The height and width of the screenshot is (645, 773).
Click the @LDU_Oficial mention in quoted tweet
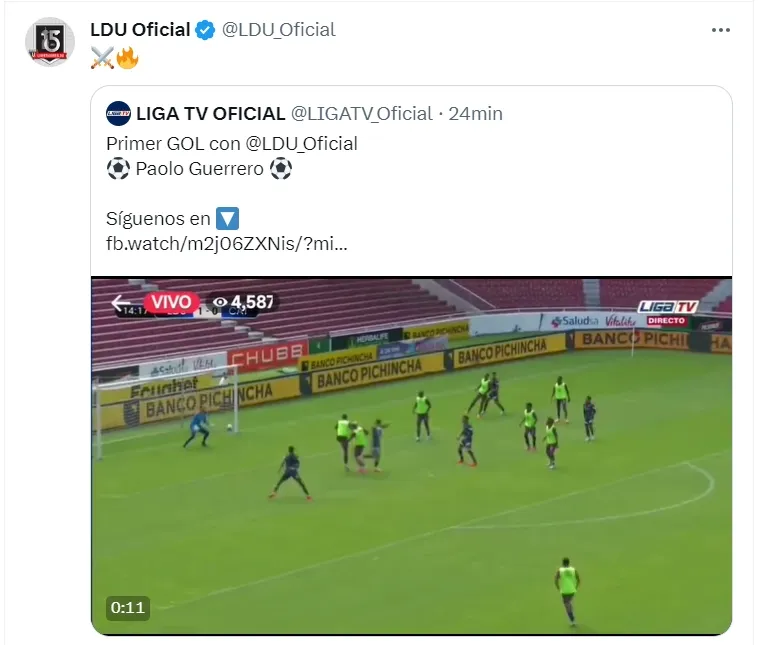coord(301,144)
